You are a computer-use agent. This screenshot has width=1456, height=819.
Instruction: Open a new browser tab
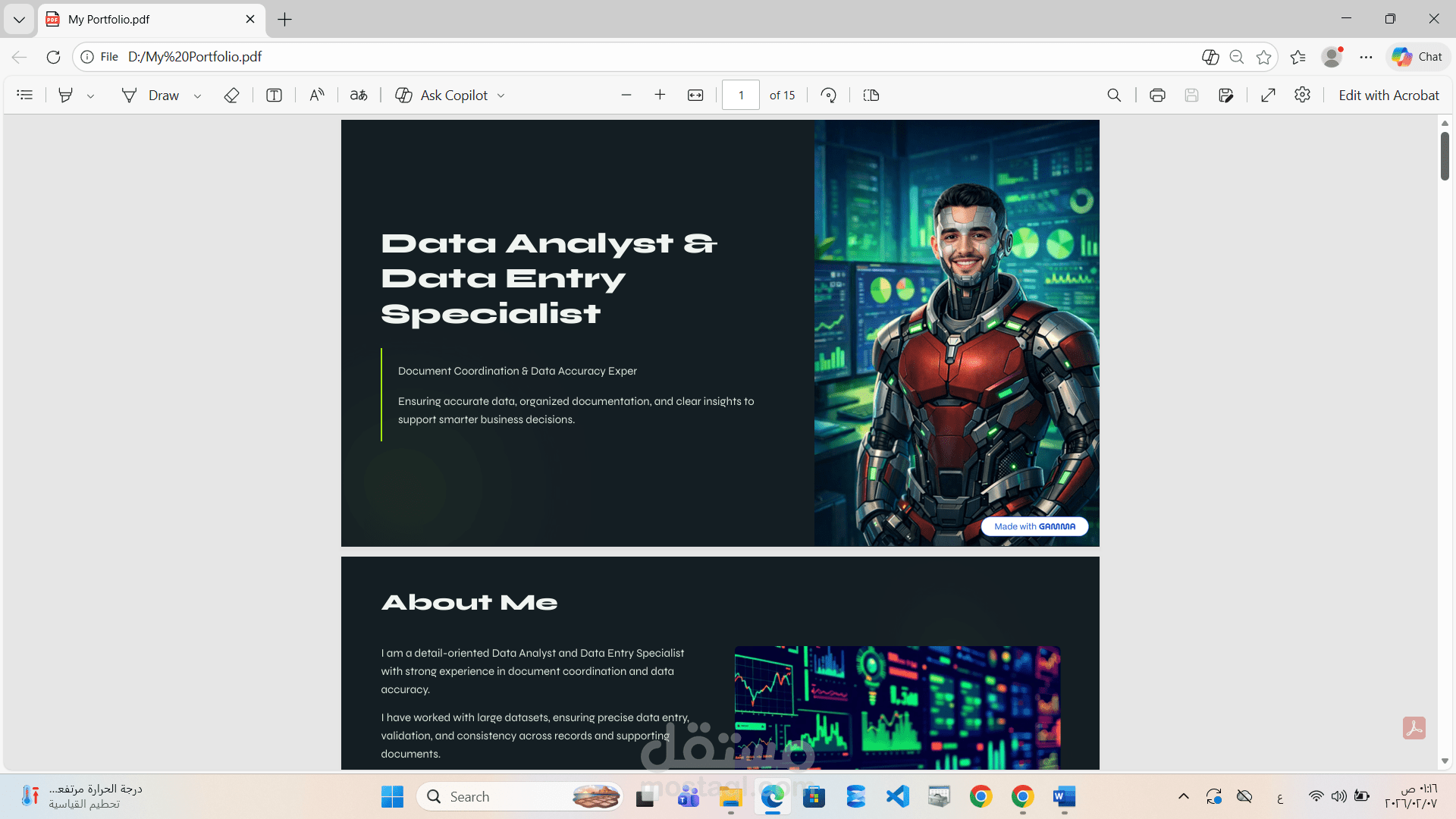(284, 20)
